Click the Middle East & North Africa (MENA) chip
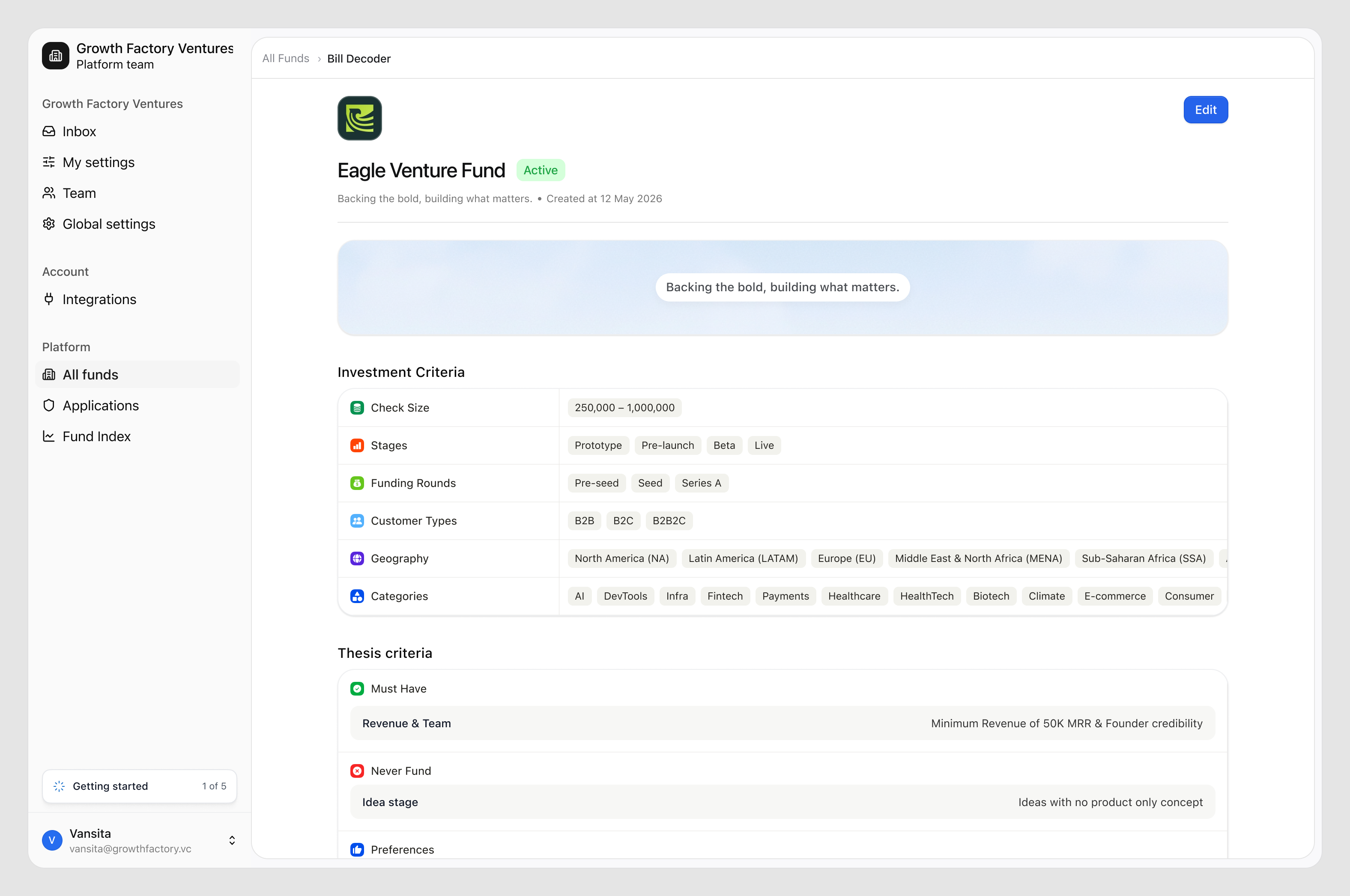Image resolution: width=1350 pixels, height=896 pixels. [x=978, y=559]
